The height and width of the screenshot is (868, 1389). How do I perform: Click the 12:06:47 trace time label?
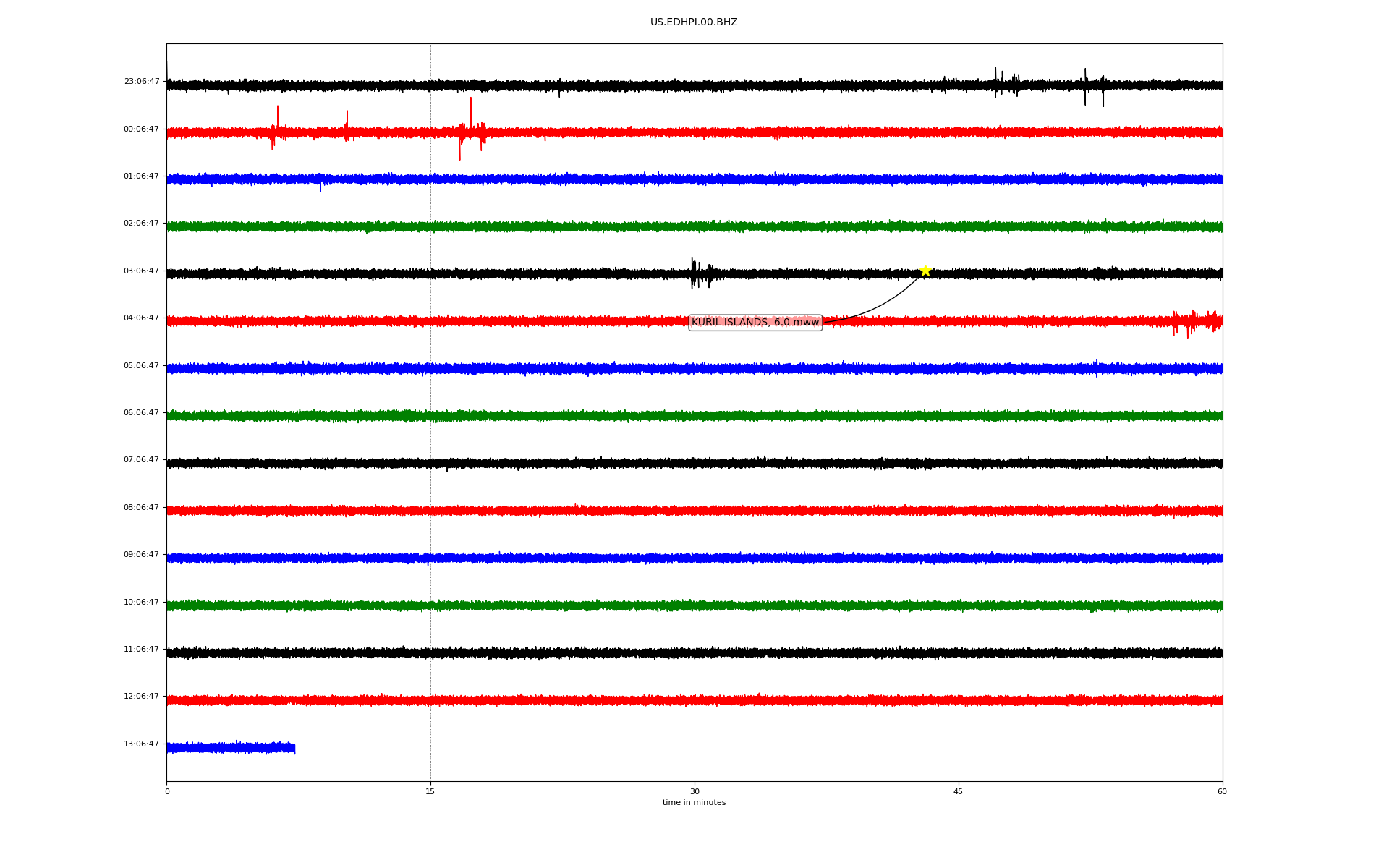(142, 697)
